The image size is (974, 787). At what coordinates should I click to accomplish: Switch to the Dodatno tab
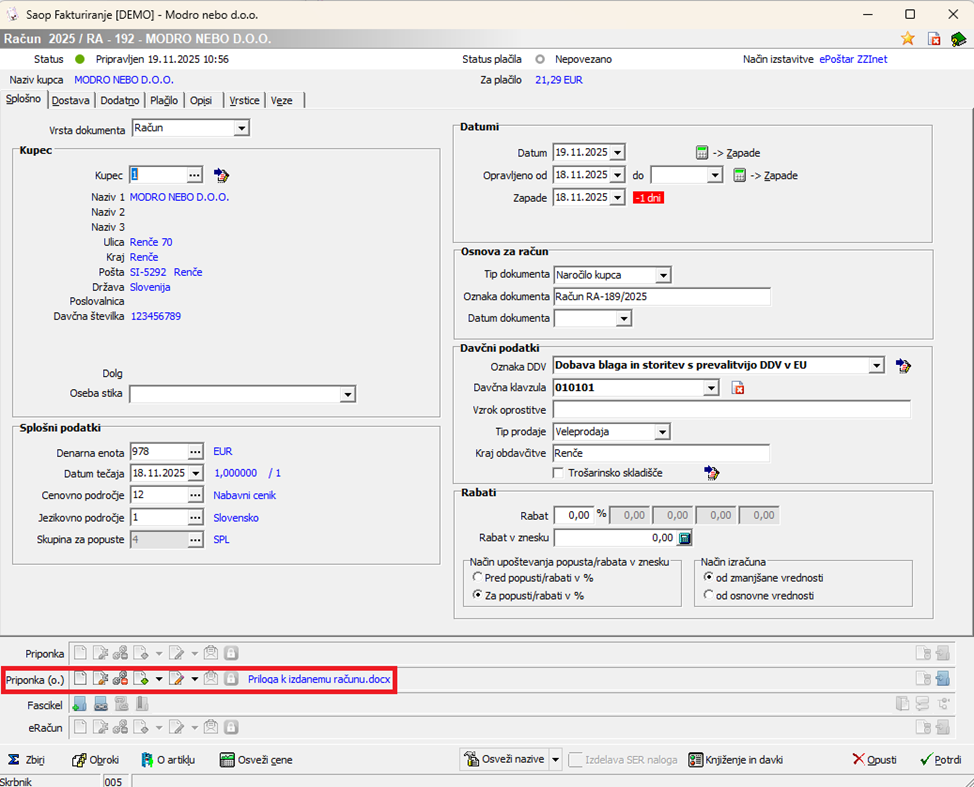(120, 101)
